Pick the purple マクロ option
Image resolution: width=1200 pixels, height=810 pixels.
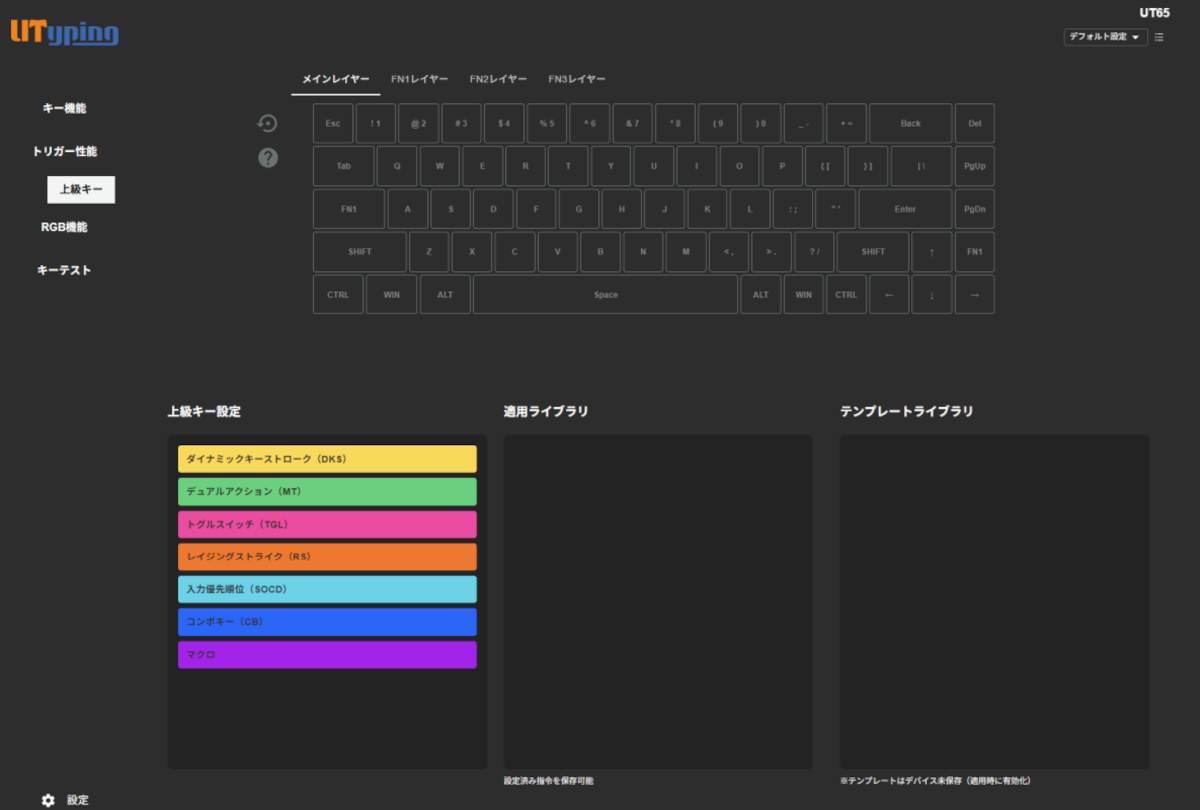pos(327,654)
